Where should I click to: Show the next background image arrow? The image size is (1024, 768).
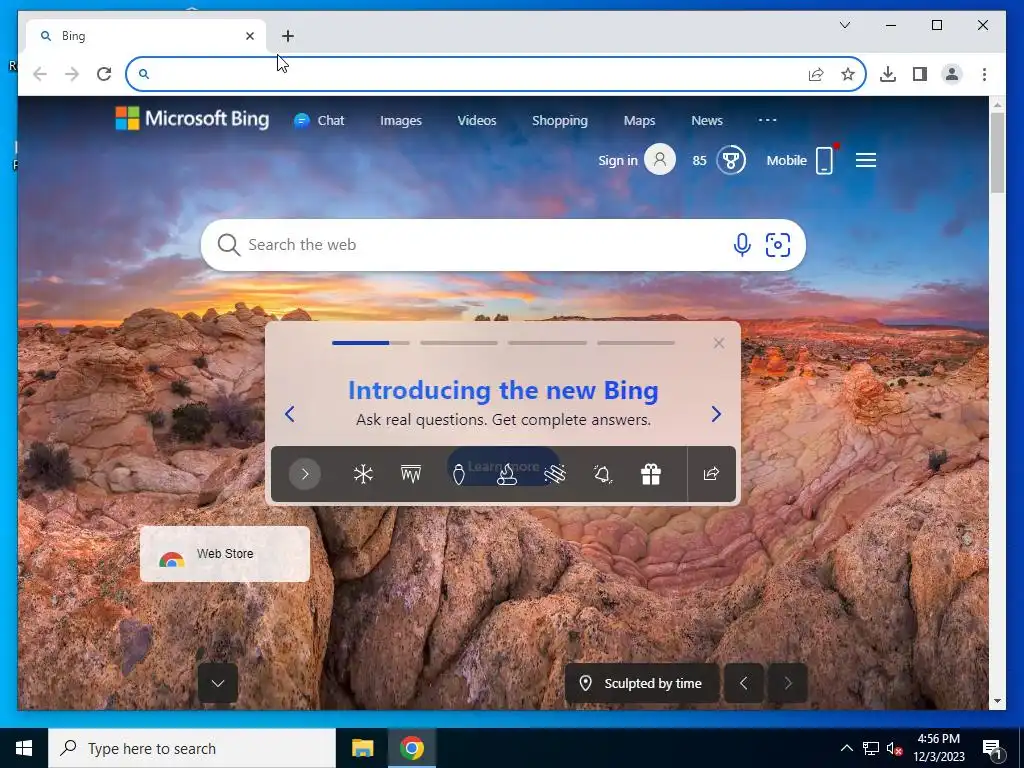(788, 683)
